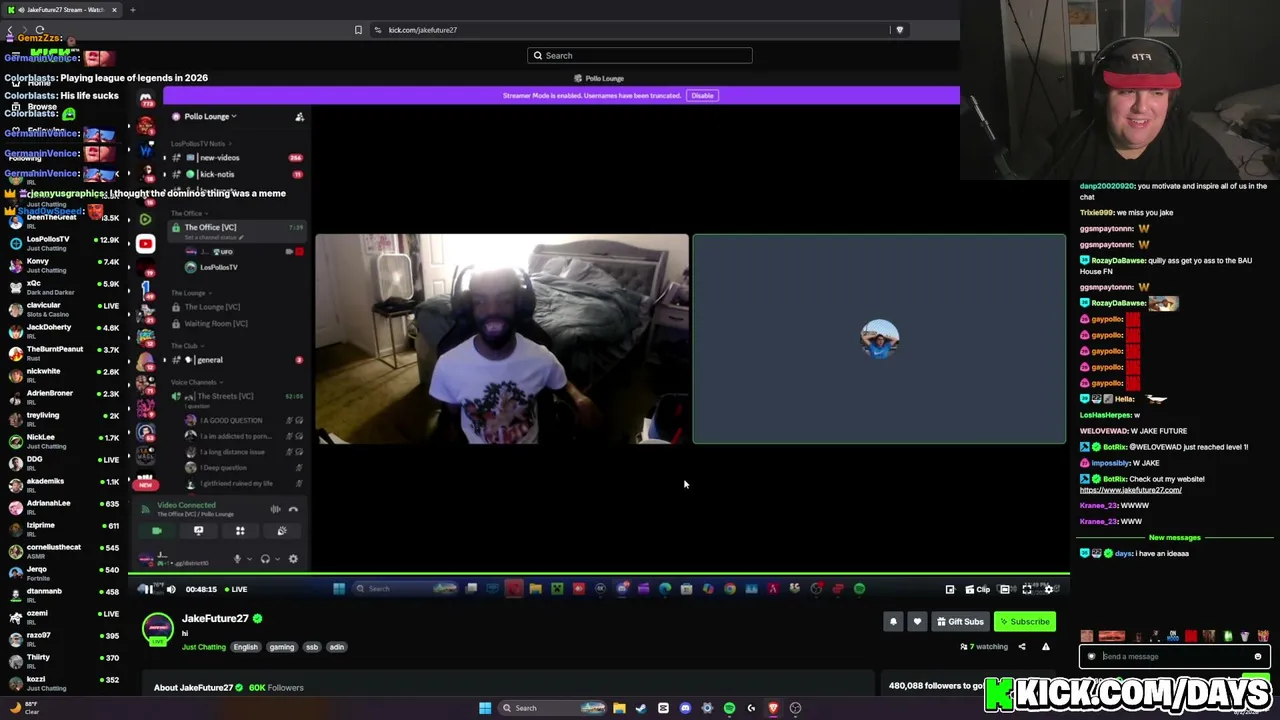The image size is (1280, 720).
Task: Clip the stream using the Clip button
Action: click(x=977, y=589)
